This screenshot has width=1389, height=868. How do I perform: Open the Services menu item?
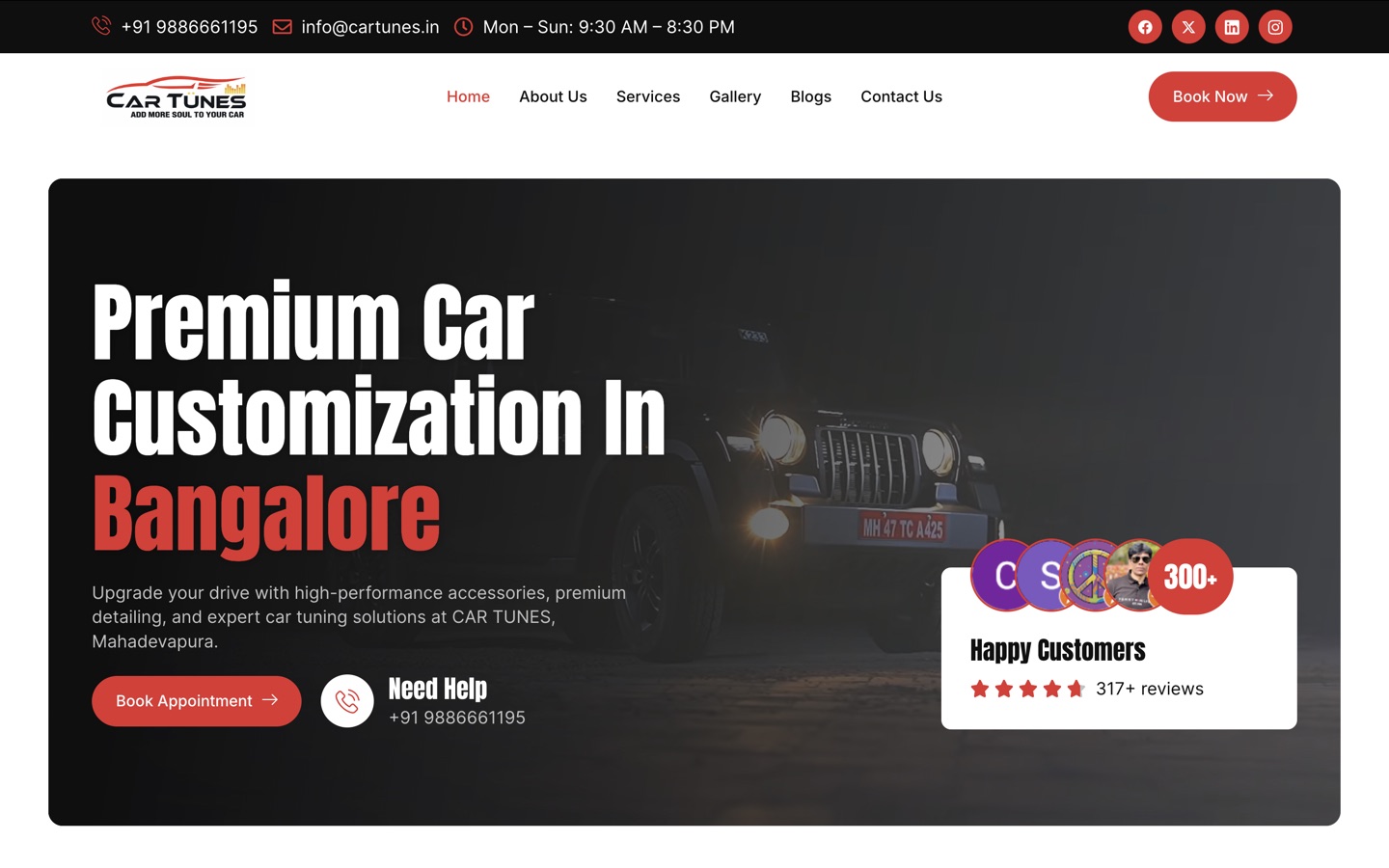coord(648,96)
